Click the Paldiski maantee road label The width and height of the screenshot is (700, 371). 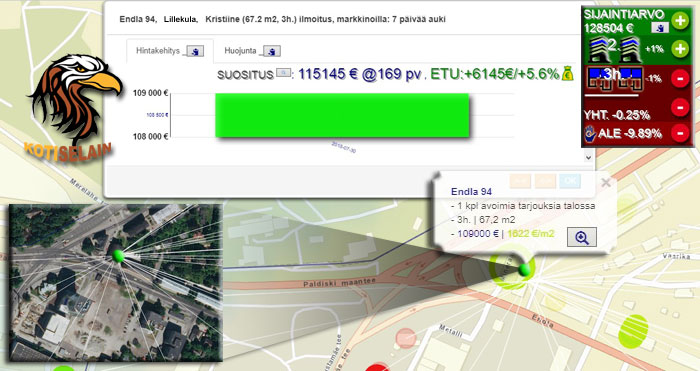[x=339, y=283]
